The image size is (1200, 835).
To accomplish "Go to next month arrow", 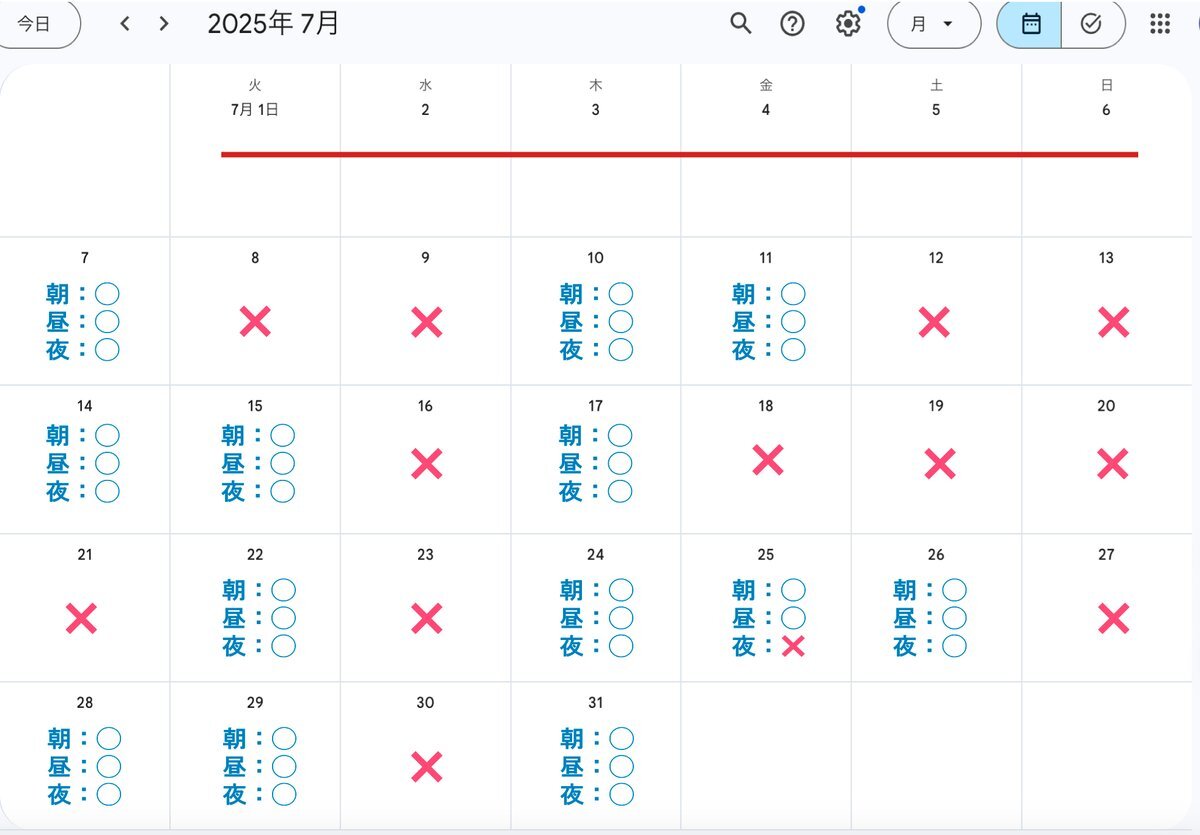I will point(164,24).
